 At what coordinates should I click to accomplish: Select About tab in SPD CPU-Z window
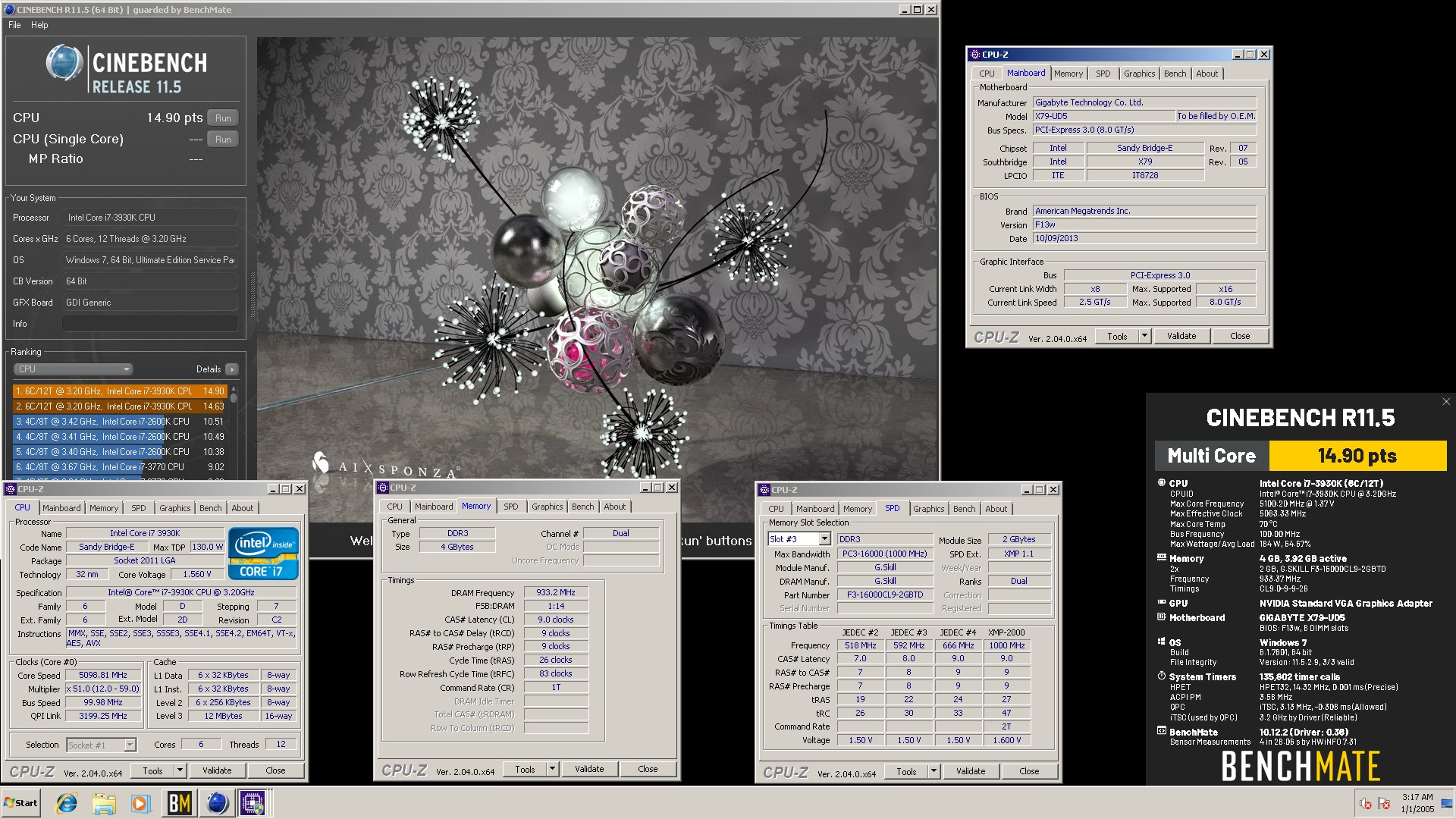point(996,509)
